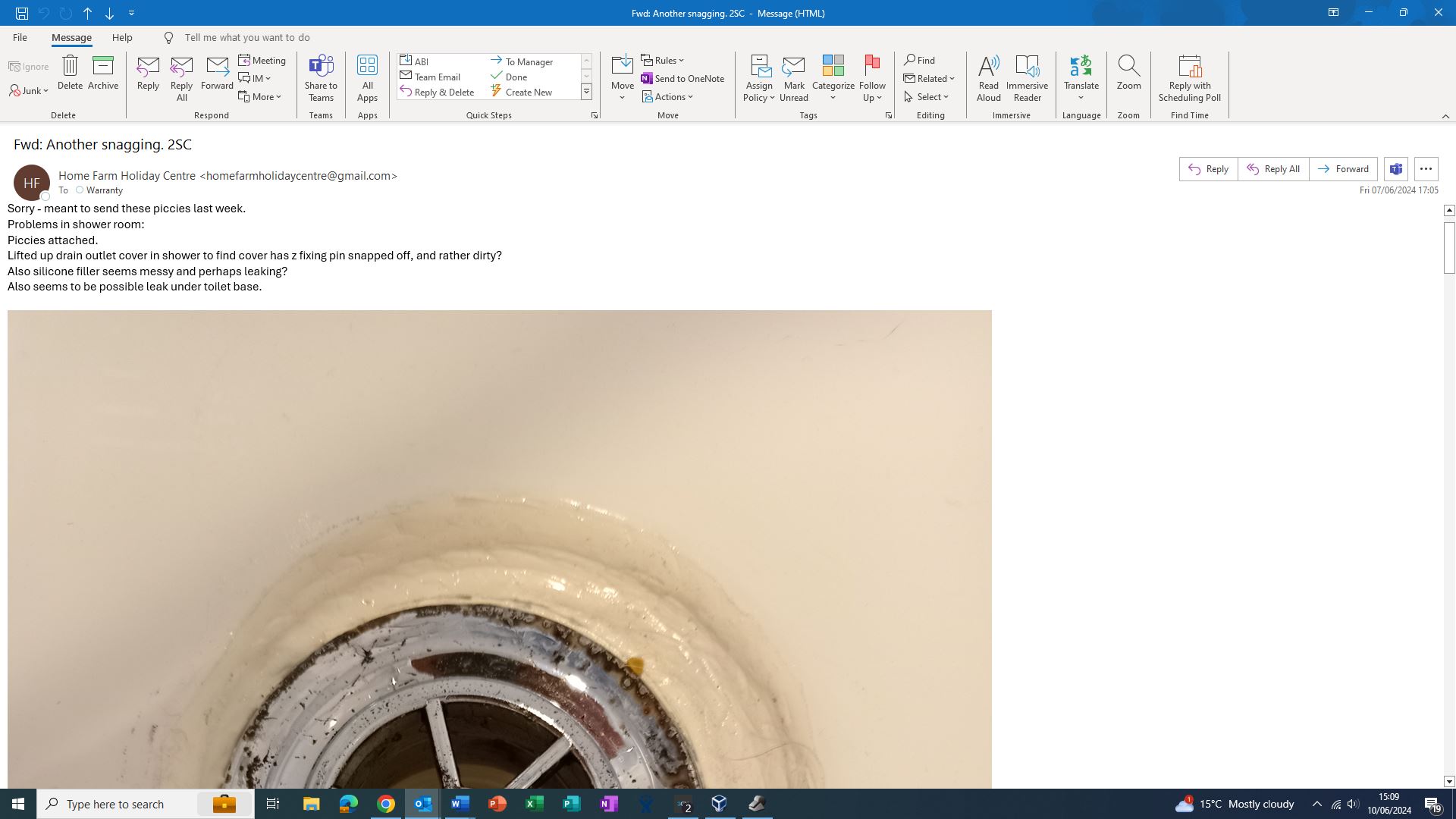This screenshot has height=819, width=1456.
Task: Open the File menu
Action: coord(20,37)
